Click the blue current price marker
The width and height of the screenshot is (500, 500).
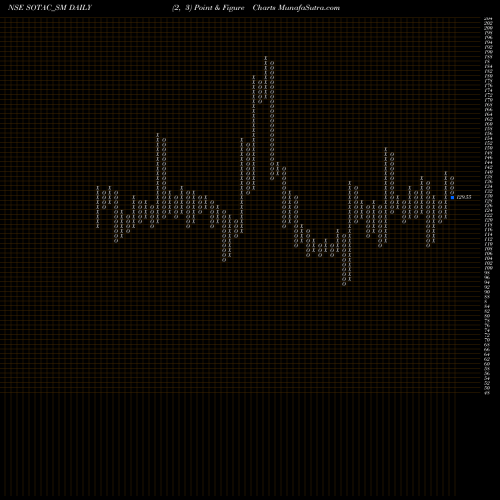tap(452, 197)
